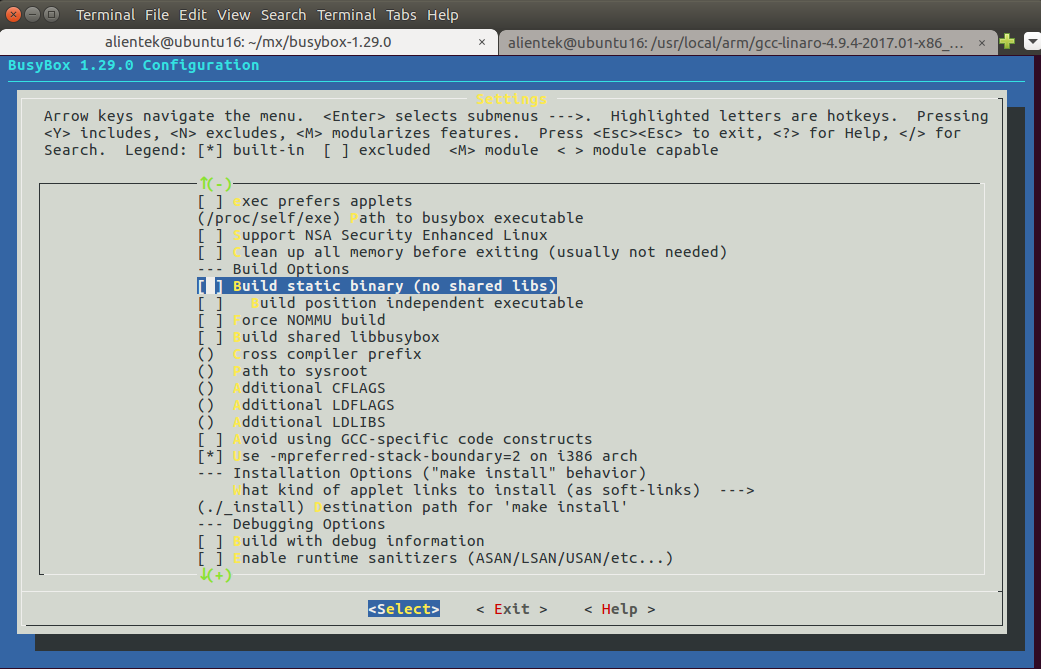The image size is (1041, 669).
Task: Open the View menu
Action: (x=234, y=15)
